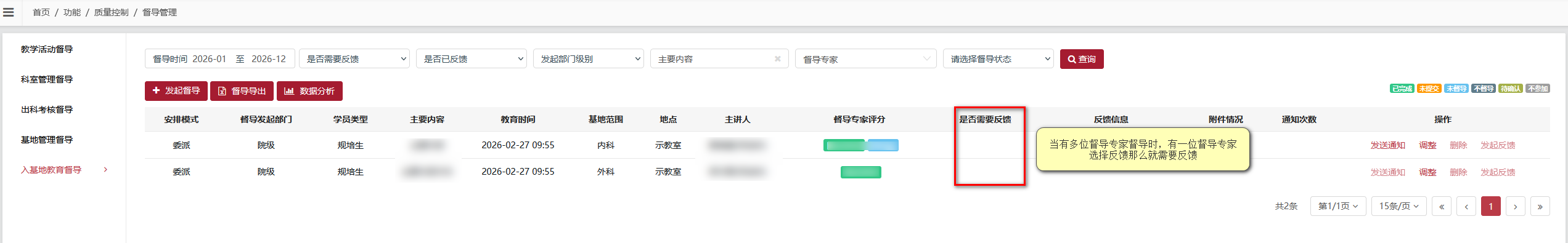Jump to the last page with double-right arrow
Screen dimensions: 1568x243
point(1540,207)
